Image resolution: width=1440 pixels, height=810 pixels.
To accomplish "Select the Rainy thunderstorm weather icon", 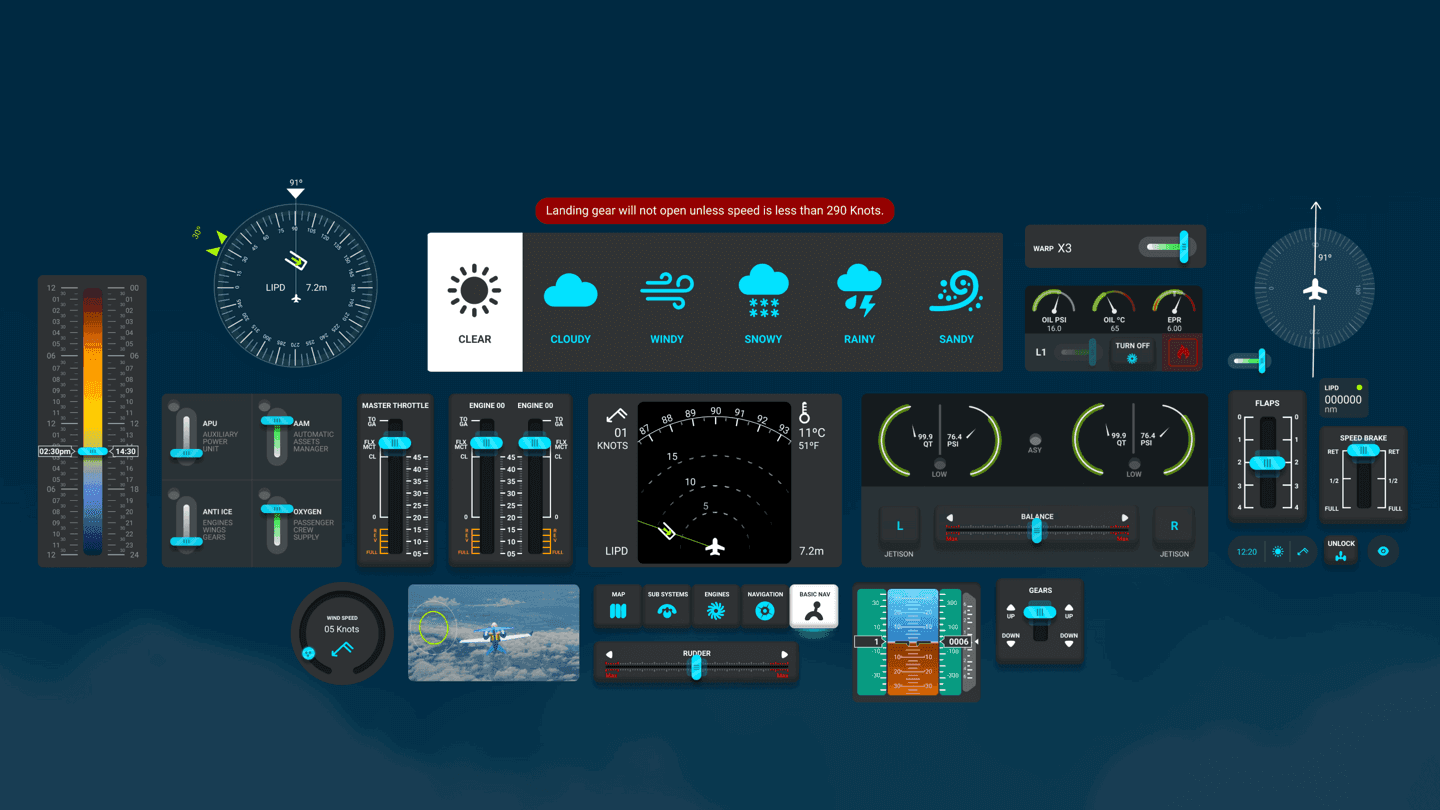I will tap(859, 291).
